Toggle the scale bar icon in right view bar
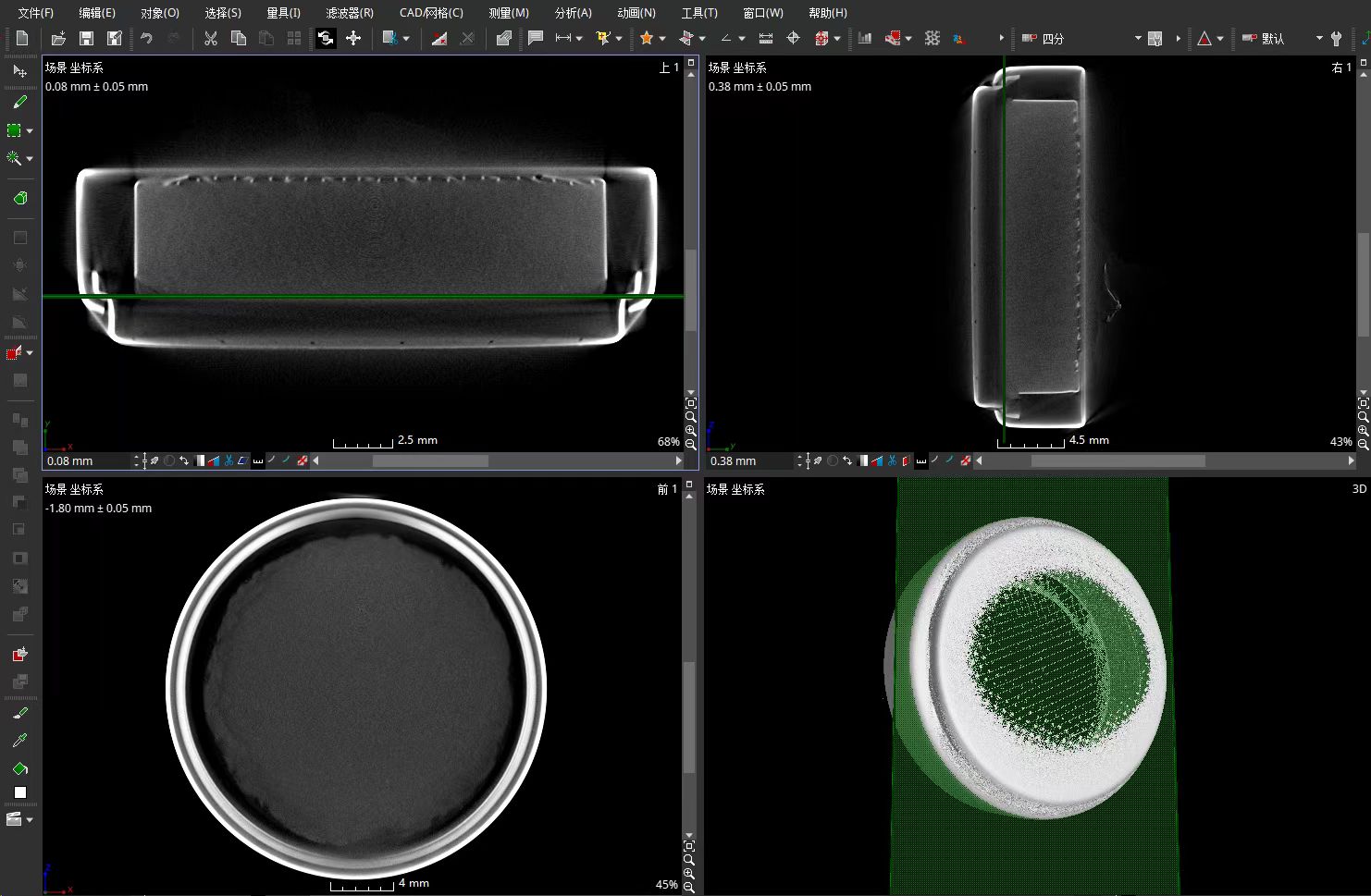 [x=921, y=460]
